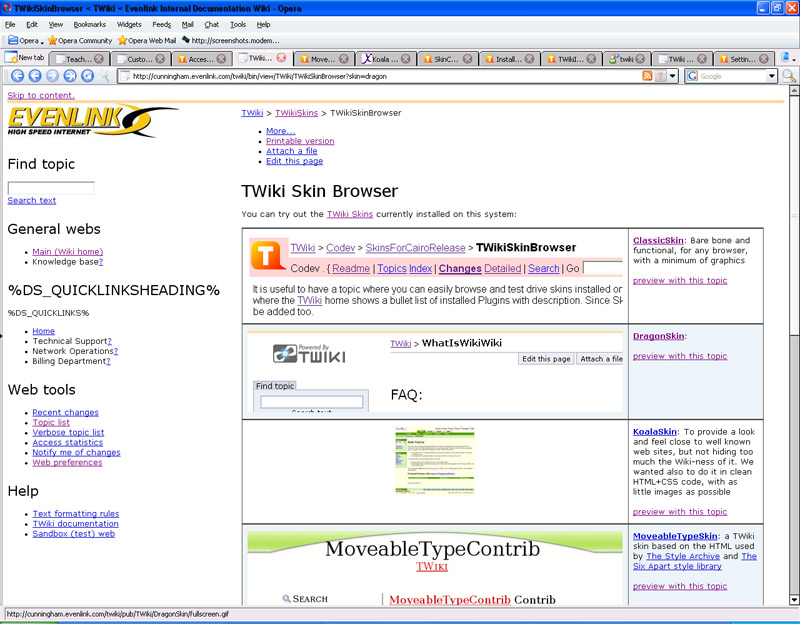Screen dimensions: 800x624
Task: Click the page scrollbar down arrow
Action: coord(794,600)
